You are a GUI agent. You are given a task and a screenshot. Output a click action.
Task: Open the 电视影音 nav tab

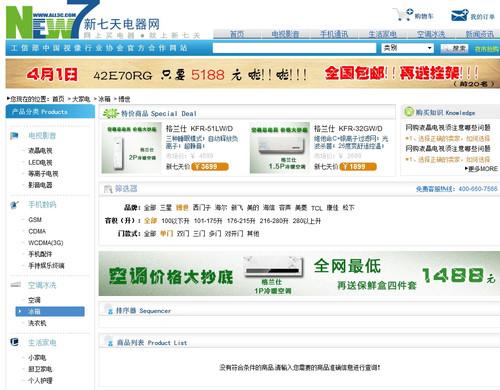tap(285, 34)
